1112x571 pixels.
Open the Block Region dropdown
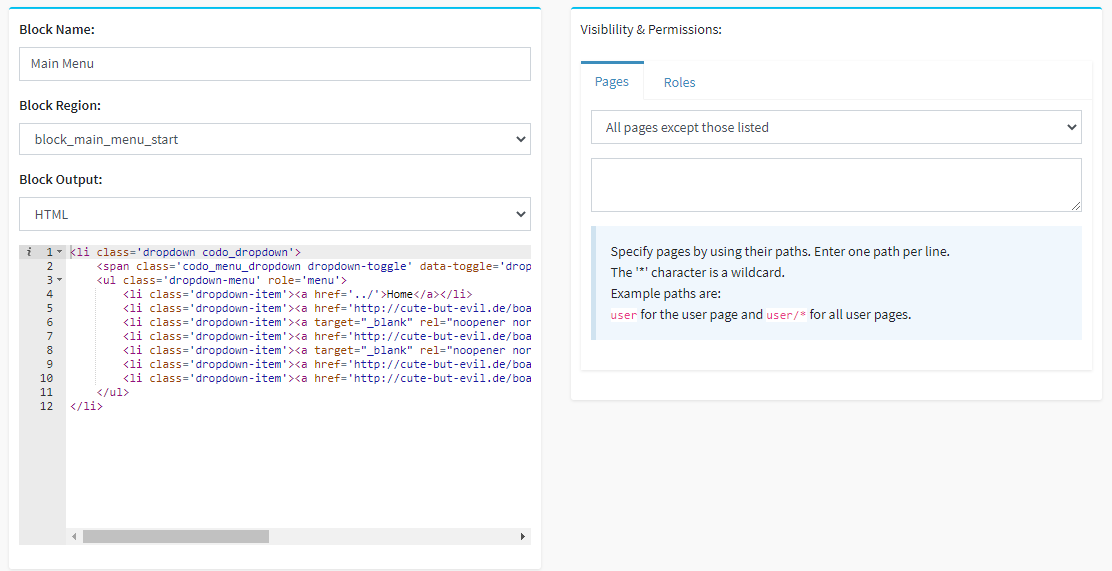(274, 139)
